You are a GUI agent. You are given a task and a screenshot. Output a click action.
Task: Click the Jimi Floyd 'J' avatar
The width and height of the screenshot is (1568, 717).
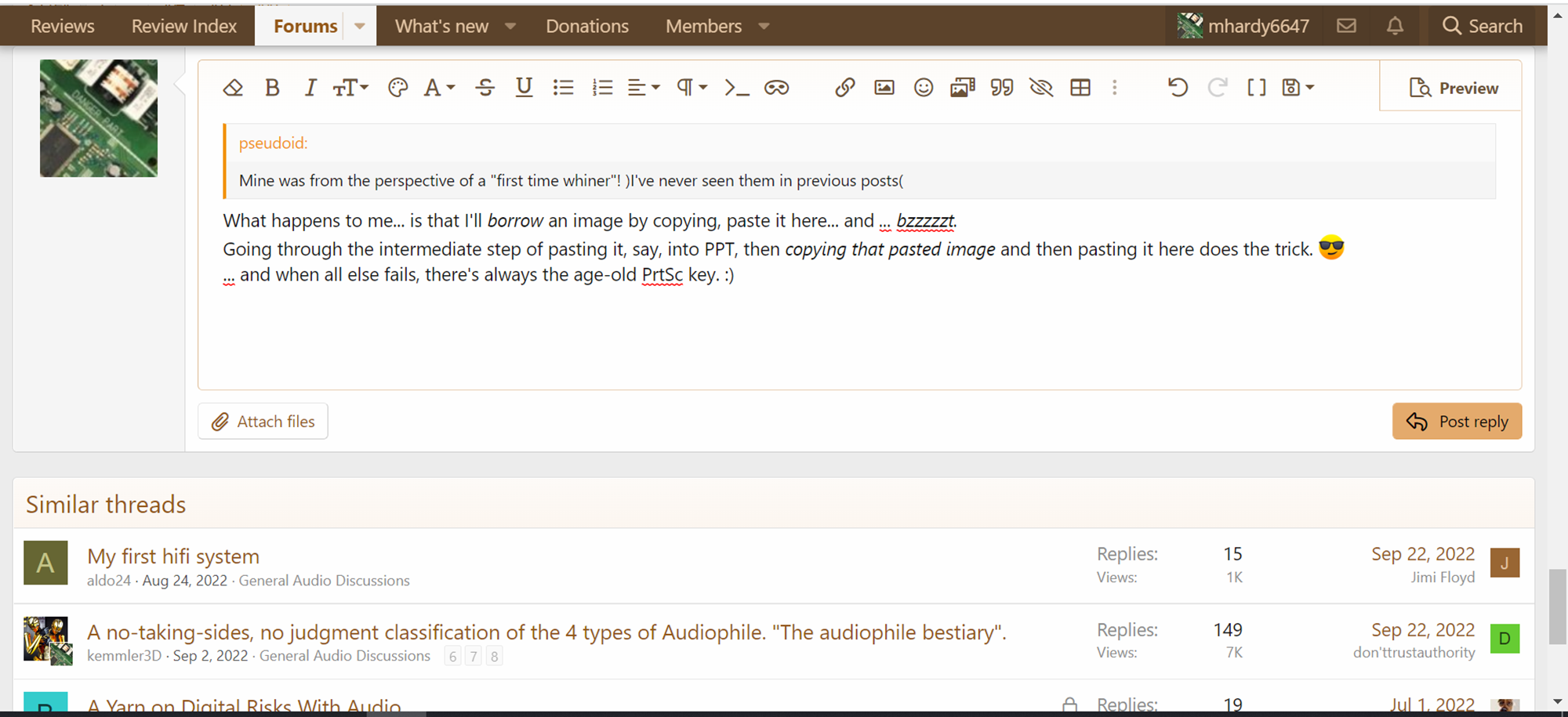pos(1504,563)
